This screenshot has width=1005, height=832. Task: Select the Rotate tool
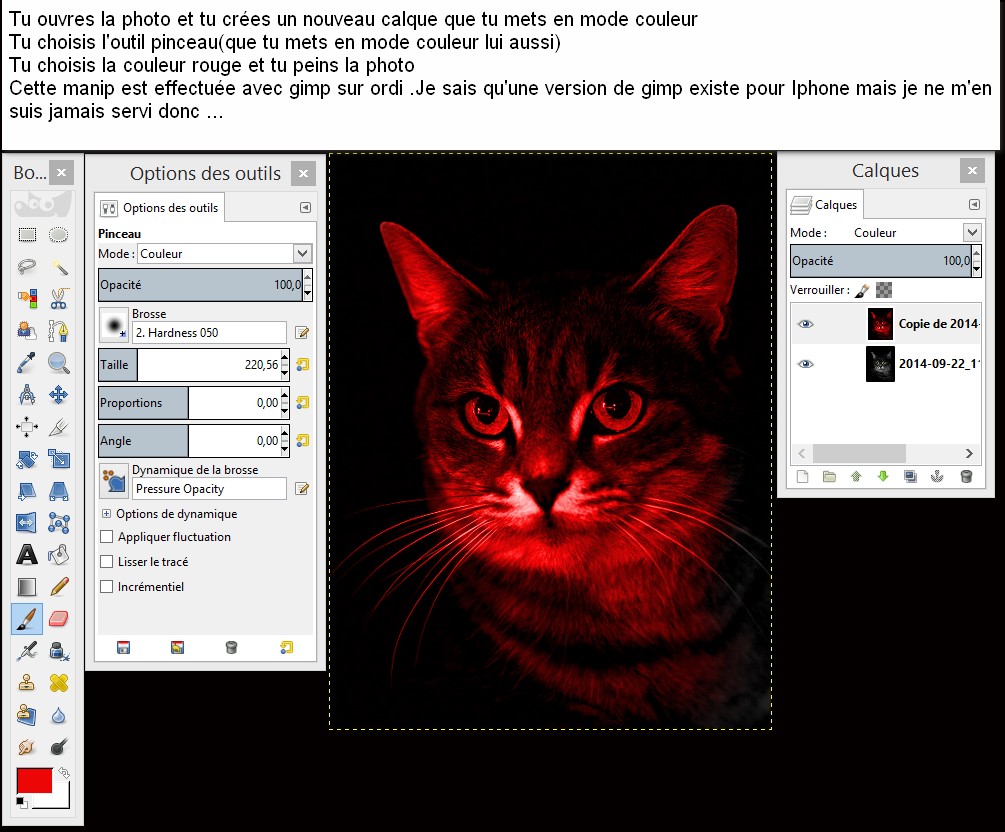[27, 459]
